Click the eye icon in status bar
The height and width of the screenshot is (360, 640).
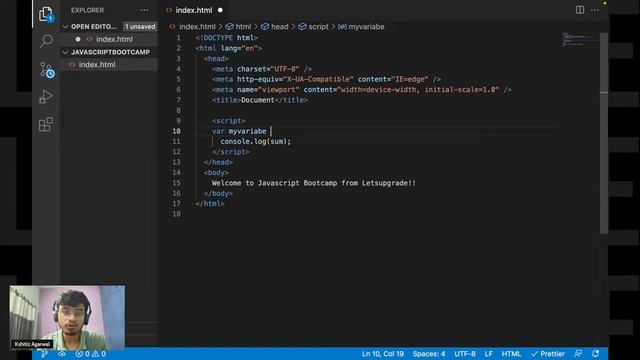(x=62, y=354)
